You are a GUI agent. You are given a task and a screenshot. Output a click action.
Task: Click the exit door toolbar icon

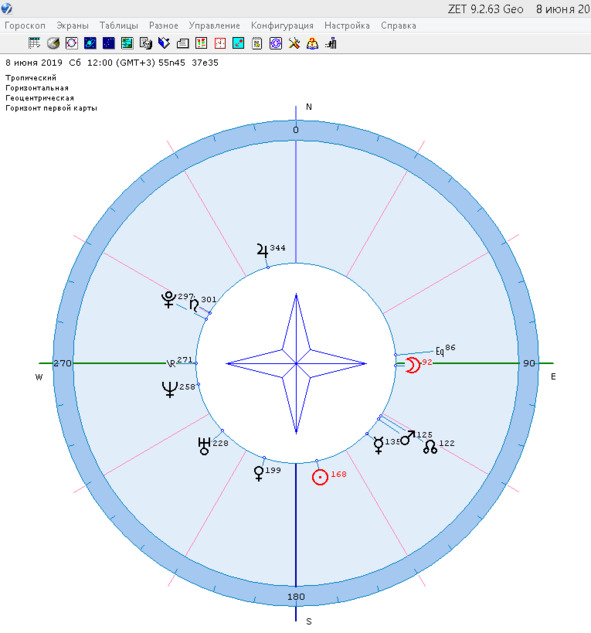coord(331,43)
